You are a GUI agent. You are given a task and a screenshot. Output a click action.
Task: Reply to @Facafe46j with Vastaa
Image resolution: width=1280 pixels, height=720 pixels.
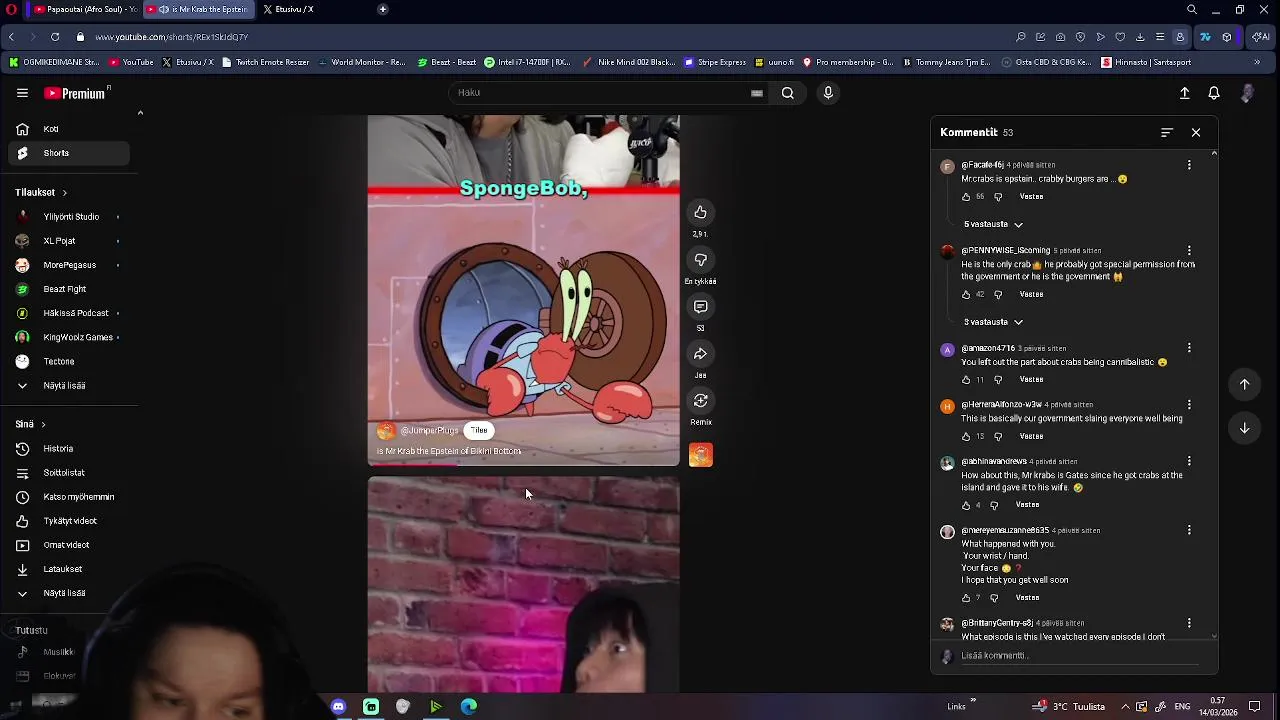tap(1031, 197)
